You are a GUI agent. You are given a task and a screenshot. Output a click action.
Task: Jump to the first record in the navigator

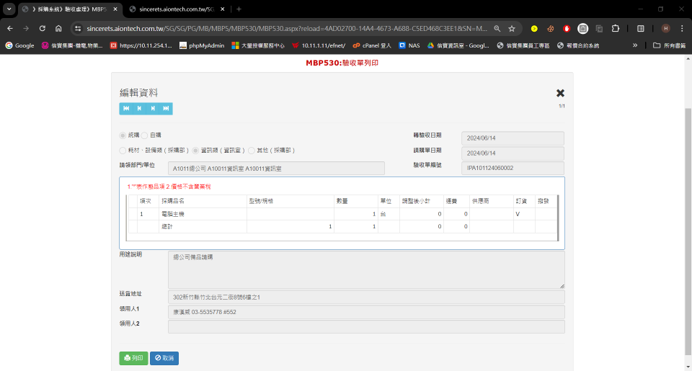tap(126, 109)
